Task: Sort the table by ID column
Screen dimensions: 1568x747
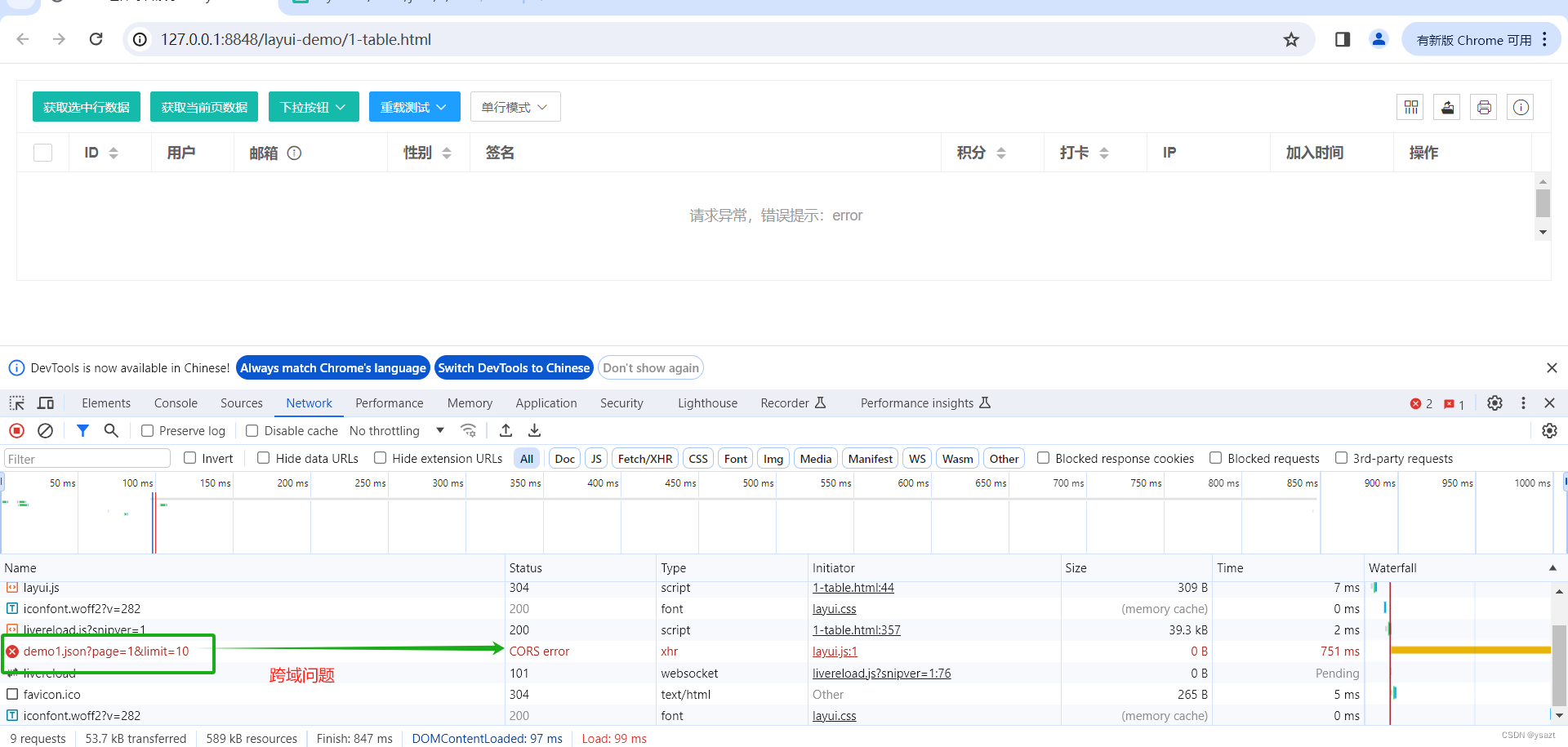Action: (x=114, y=153)
